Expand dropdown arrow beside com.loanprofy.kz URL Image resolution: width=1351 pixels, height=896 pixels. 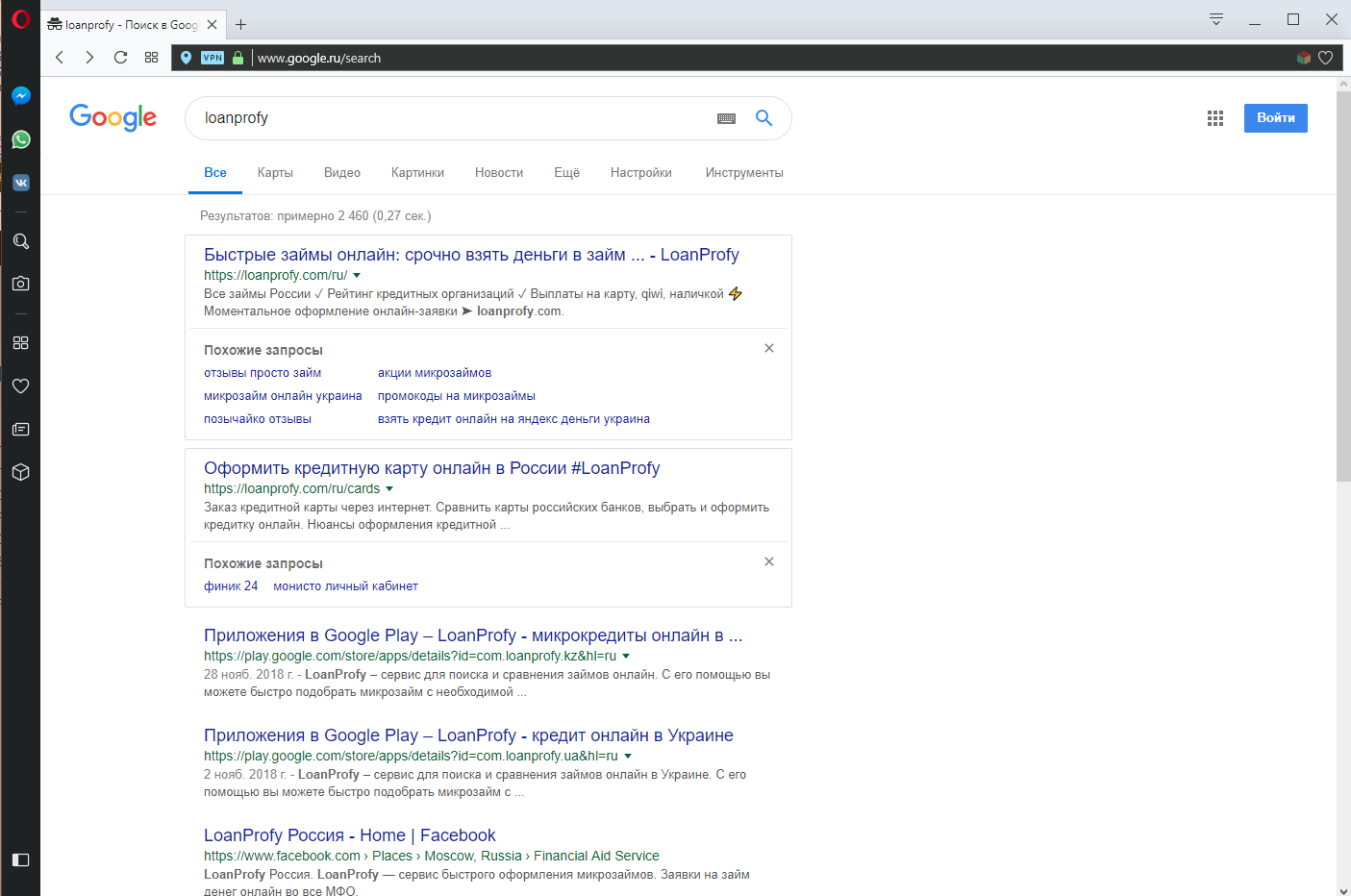[626, 657]
